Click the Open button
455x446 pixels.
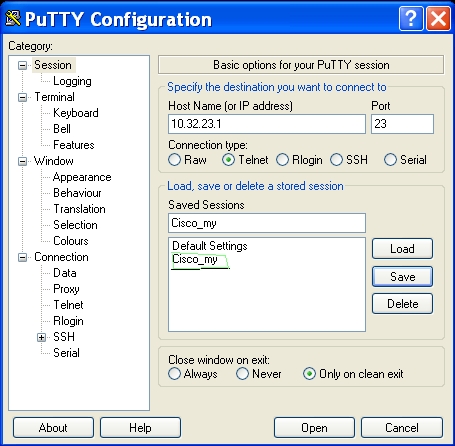[x=314, y=428]
